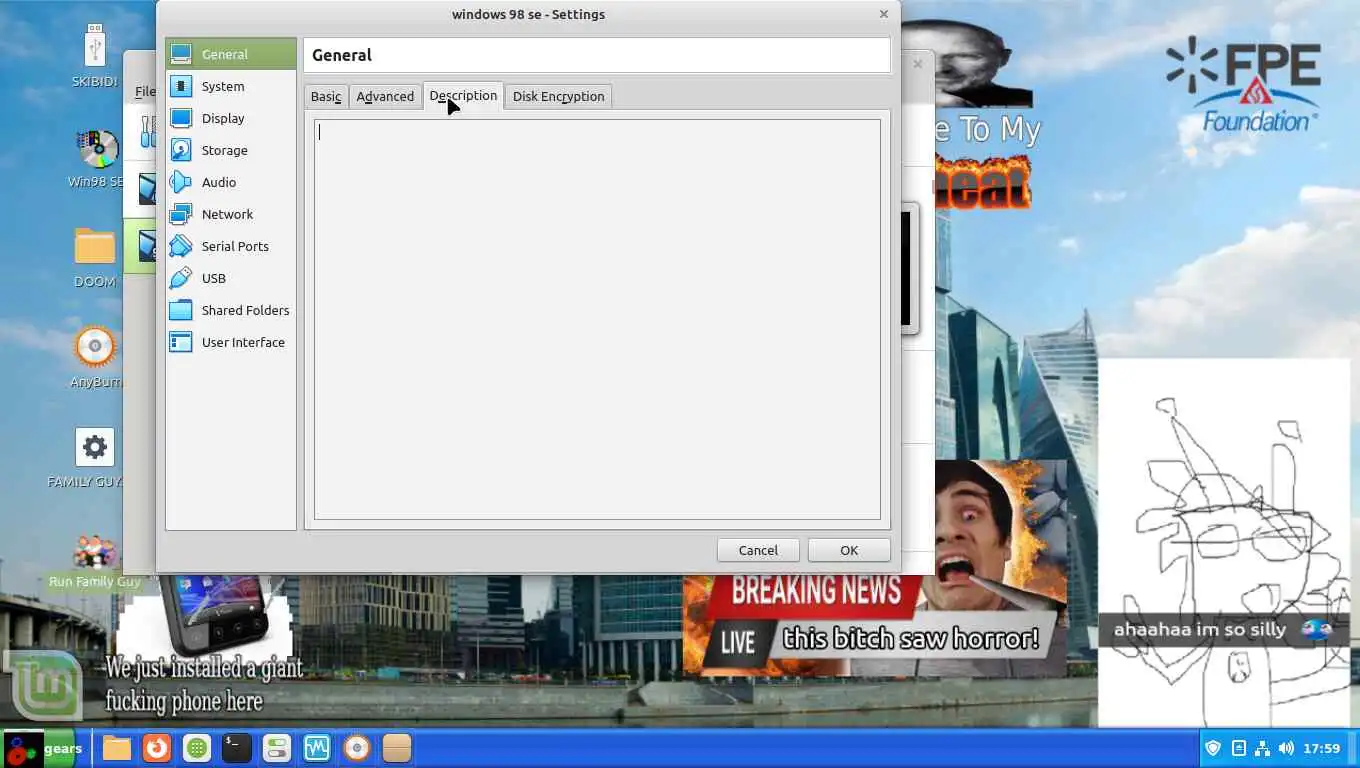Launch Firefox from the taskbar
Viewport: 1360px width, 768px height.
[x=157, y=748]
